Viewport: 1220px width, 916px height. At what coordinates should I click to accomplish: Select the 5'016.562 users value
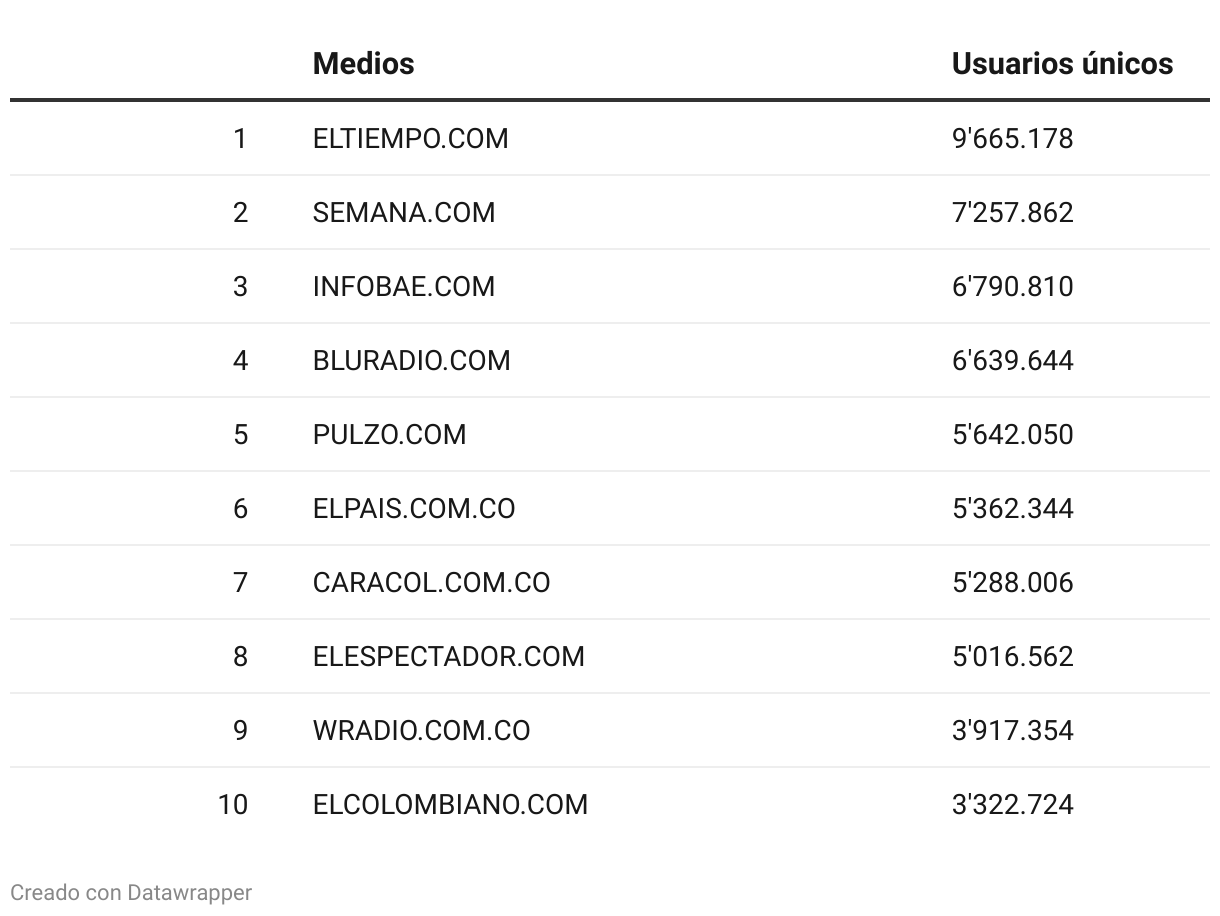[x=1012, y=656]
